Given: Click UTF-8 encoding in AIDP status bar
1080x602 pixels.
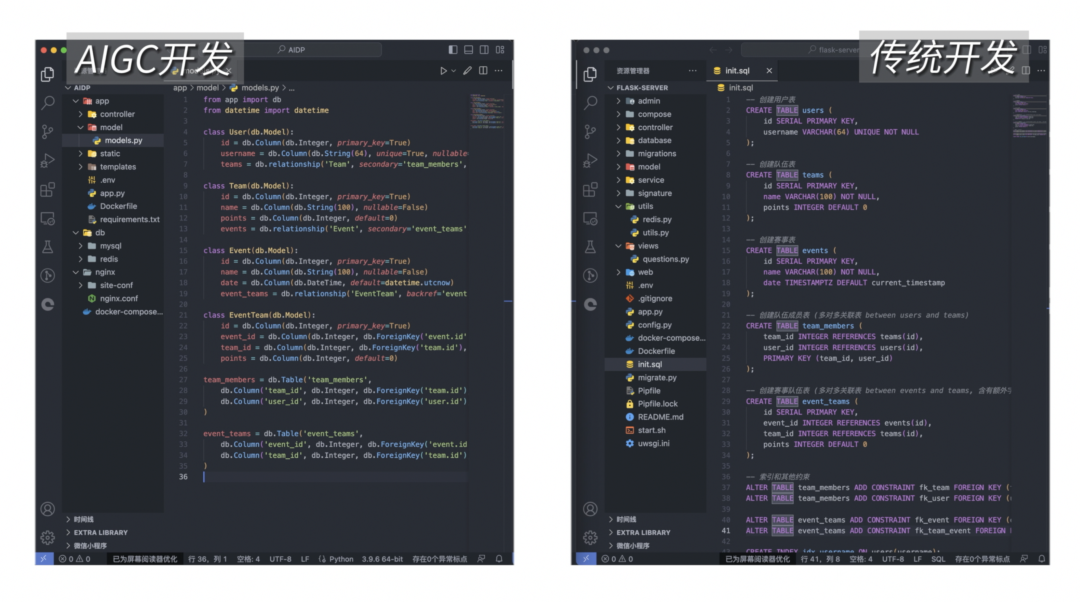Looking at the screenshot, I should click(280, 559).
